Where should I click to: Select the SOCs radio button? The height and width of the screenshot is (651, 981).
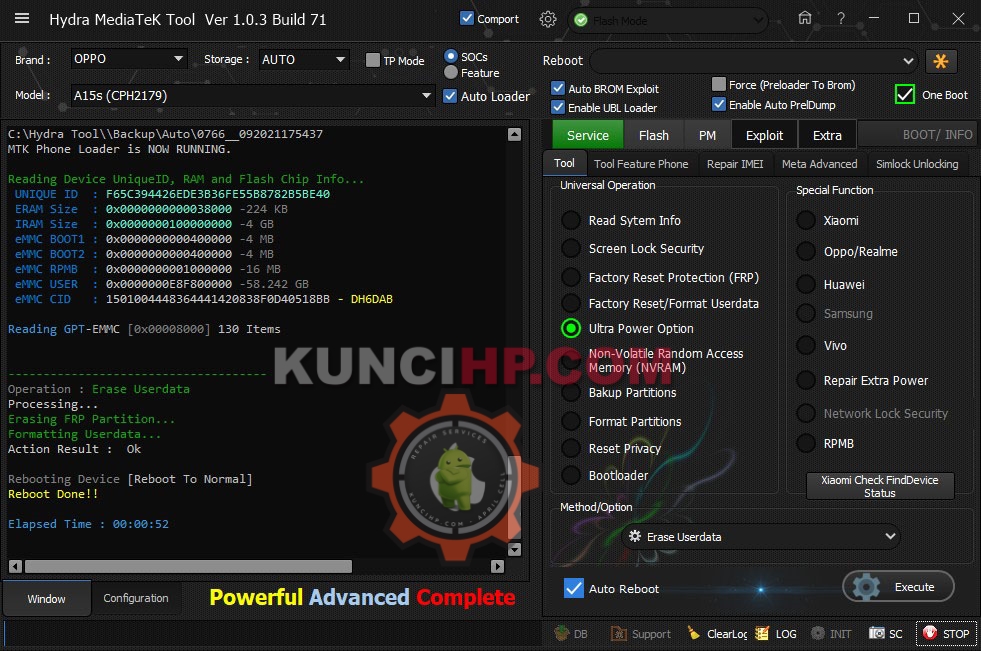[x=450, y=56]
